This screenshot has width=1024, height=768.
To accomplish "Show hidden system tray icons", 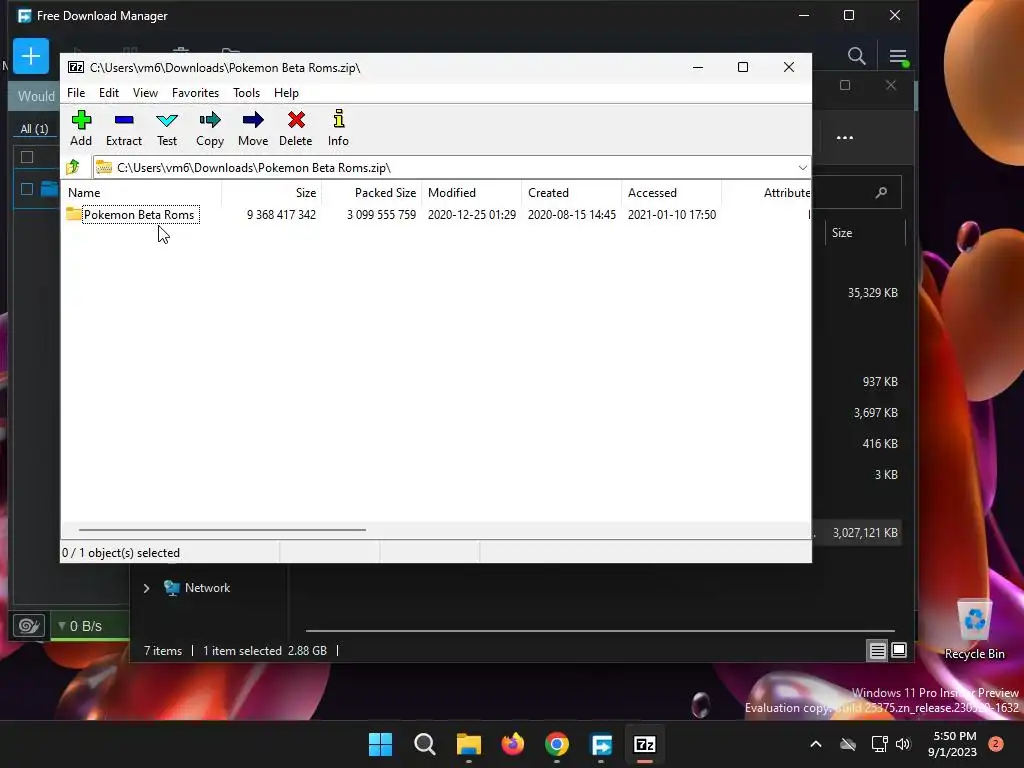I will click(816, 744).
